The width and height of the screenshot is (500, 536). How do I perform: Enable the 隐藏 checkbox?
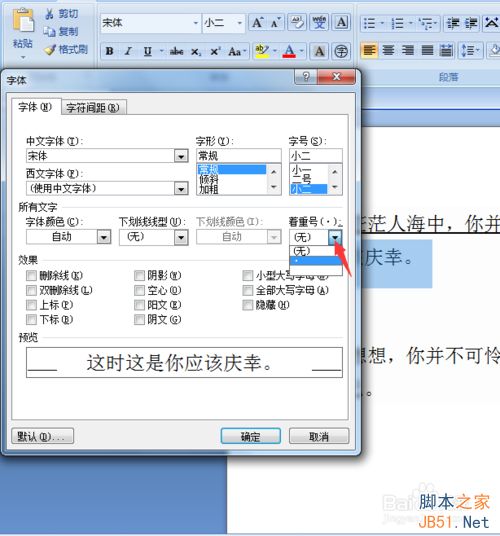247,305
